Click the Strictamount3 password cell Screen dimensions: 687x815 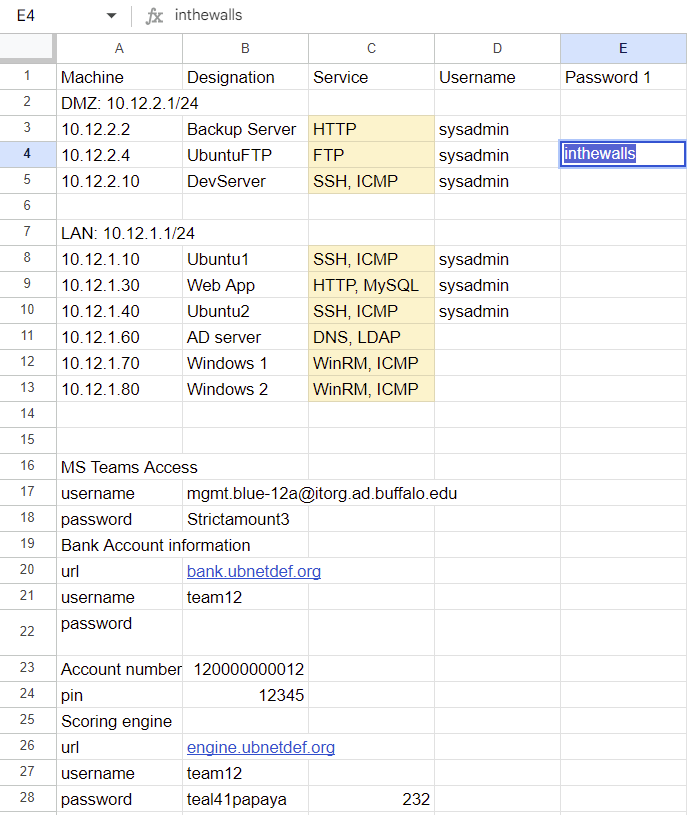point(245,519)
